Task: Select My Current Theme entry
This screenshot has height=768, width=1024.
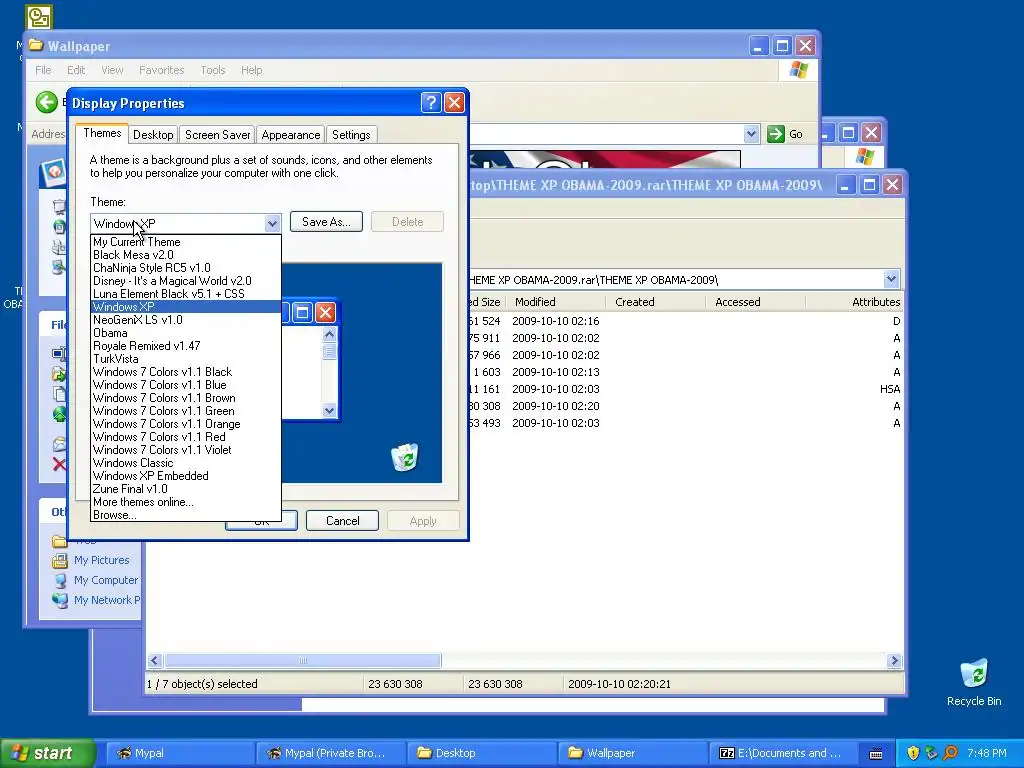Action: coord(185,242)
